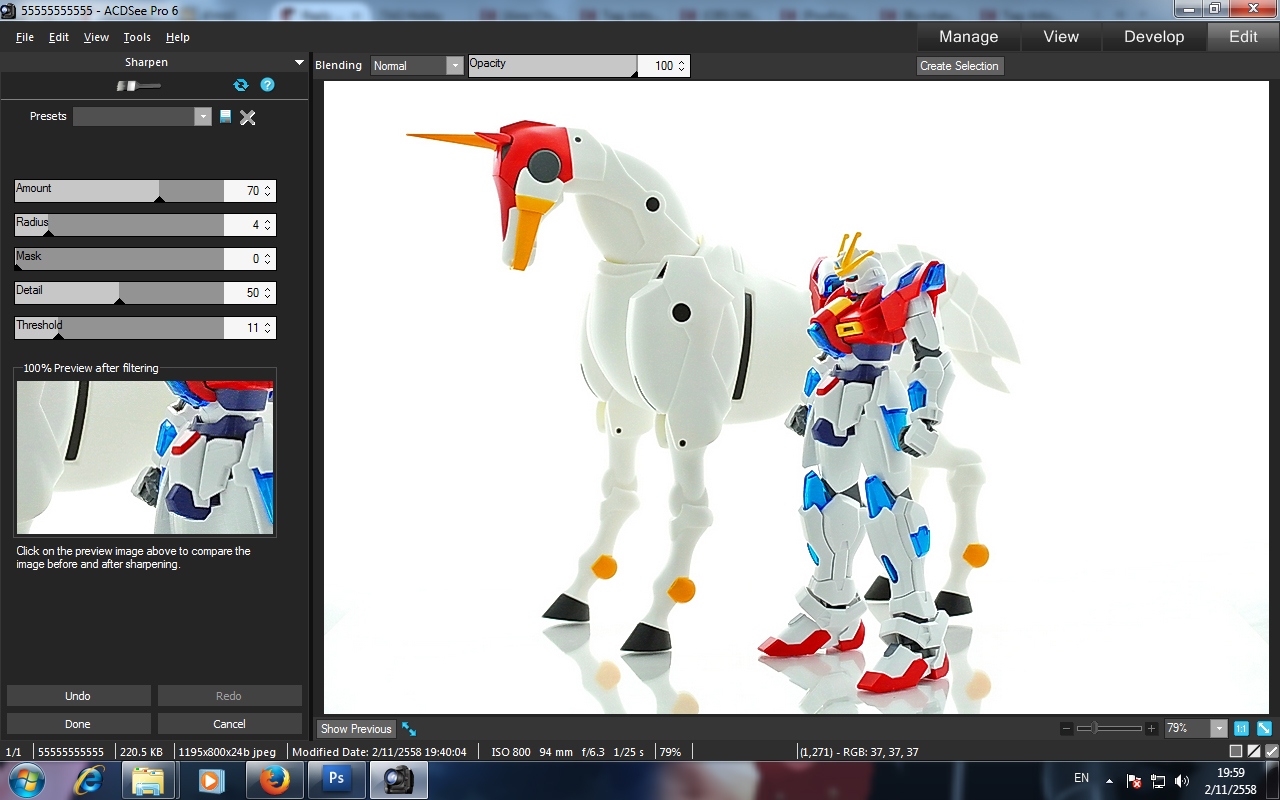Cancel the sharpen operation
This screenshot has height=800, width=1280.
pyautogui.click(x=229, y=724)
